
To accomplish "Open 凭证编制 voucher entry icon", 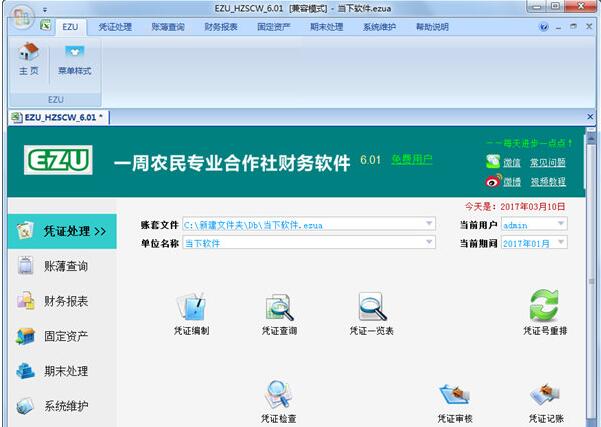I will click(x=191, y=314).
